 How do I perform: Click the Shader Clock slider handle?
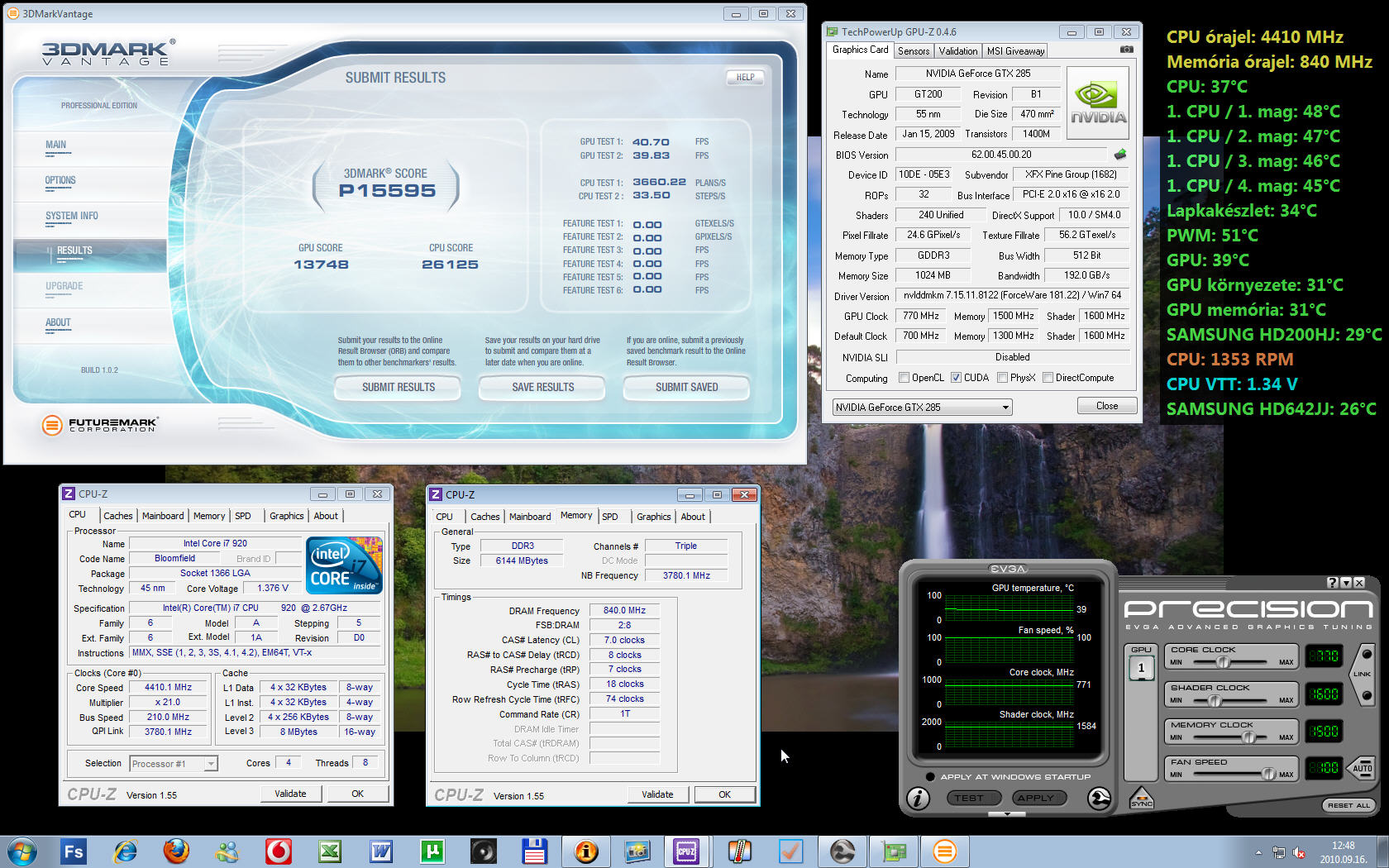1215,700
